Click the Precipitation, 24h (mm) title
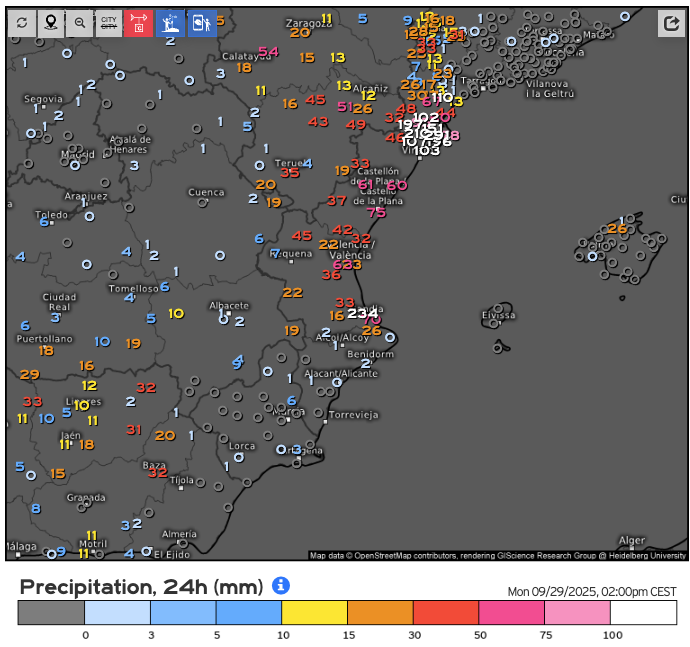This screenshot has width=690, height=647. click(x=141, y=586)
